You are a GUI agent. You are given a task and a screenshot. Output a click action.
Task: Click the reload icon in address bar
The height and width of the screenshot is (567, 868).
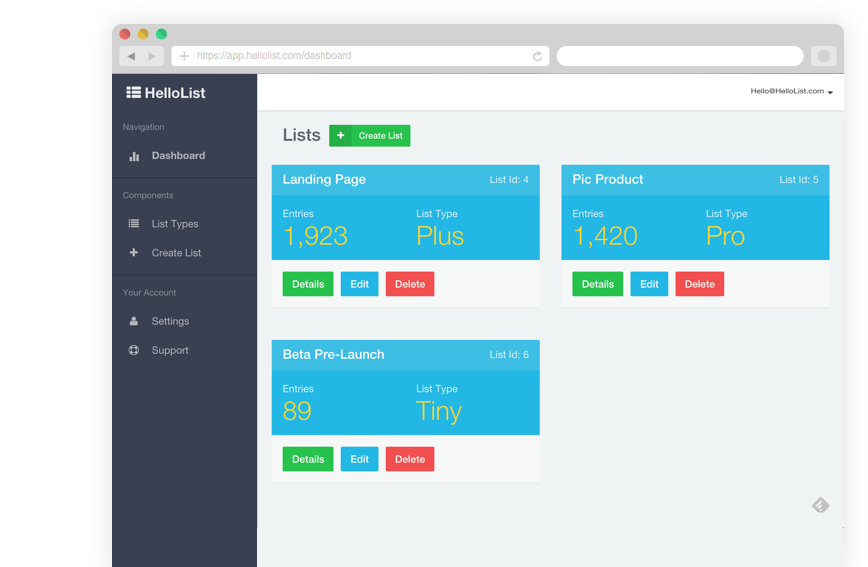click(x=537, y=56)
